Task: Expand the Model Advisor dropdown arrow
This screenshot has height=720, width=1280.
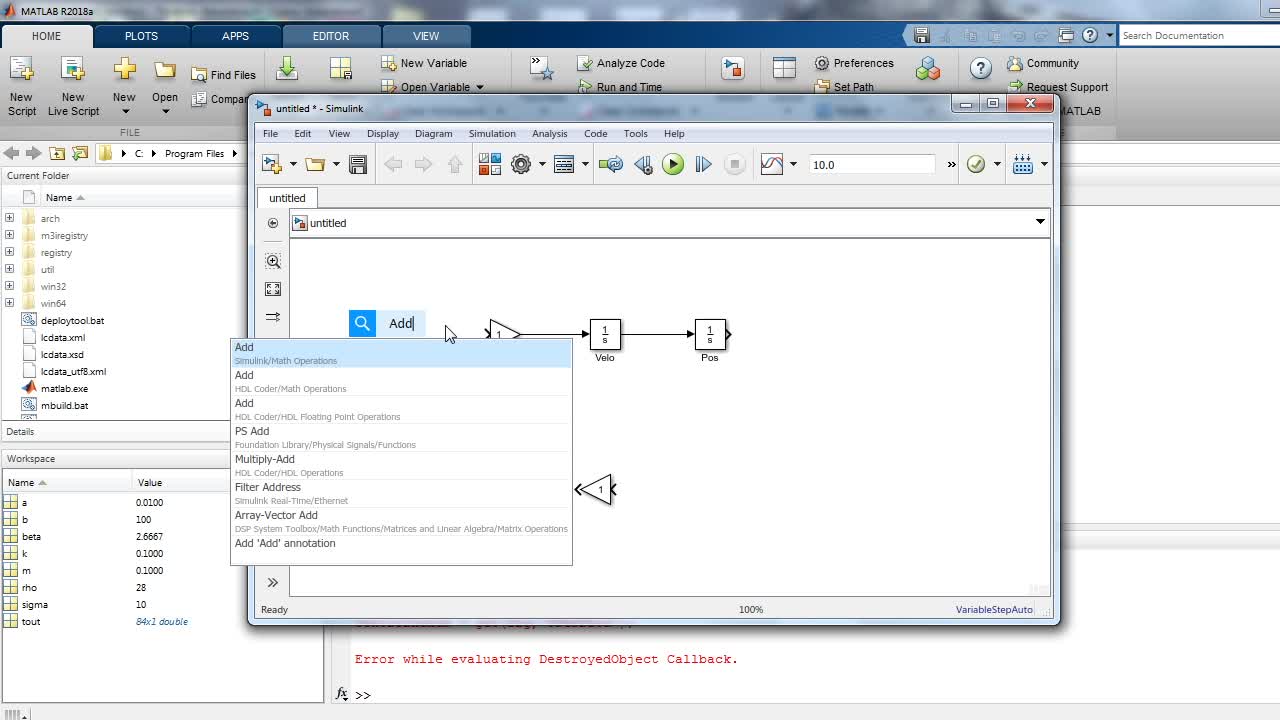Action: click(997, 165)
